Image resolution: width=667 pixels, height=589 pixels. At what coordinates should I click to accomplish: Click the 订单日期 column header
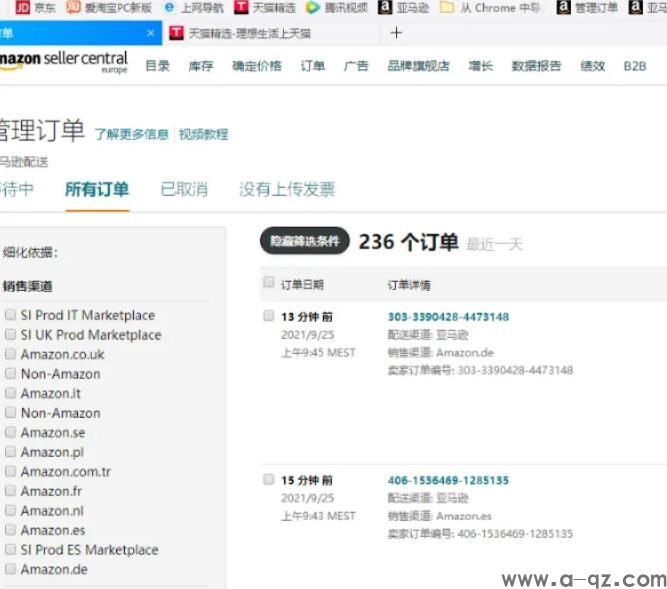302,285
